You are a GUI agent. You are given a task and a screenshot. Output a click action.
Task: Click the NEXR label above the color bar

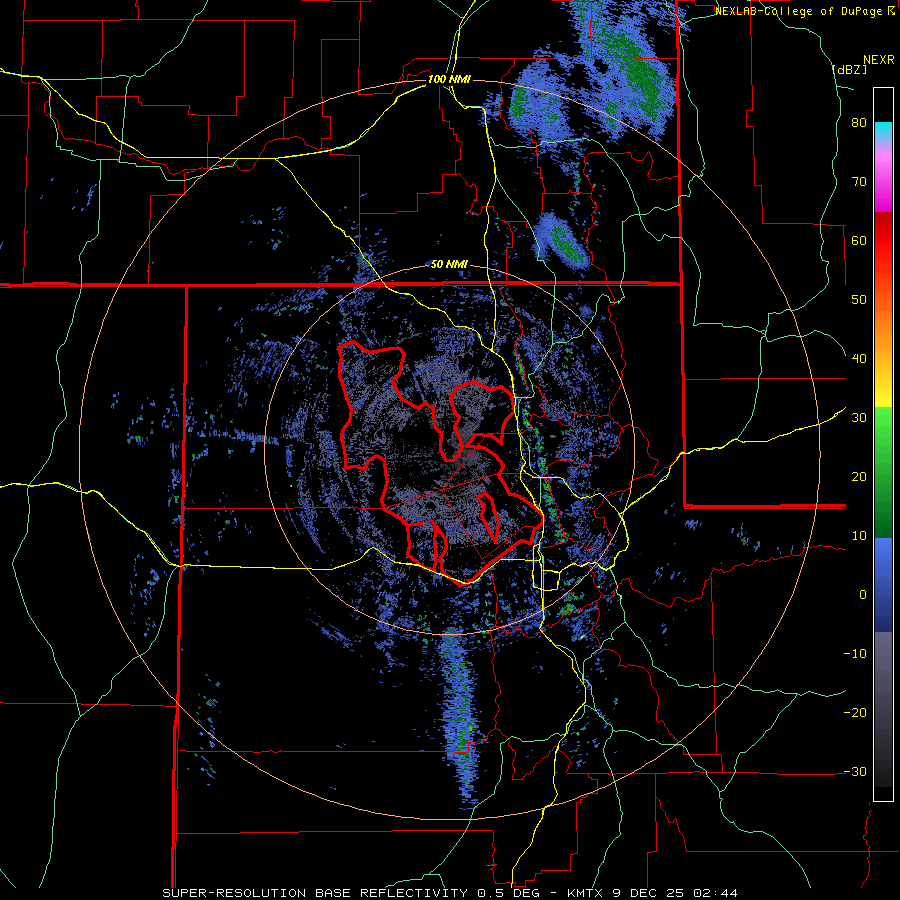[879, 60]
